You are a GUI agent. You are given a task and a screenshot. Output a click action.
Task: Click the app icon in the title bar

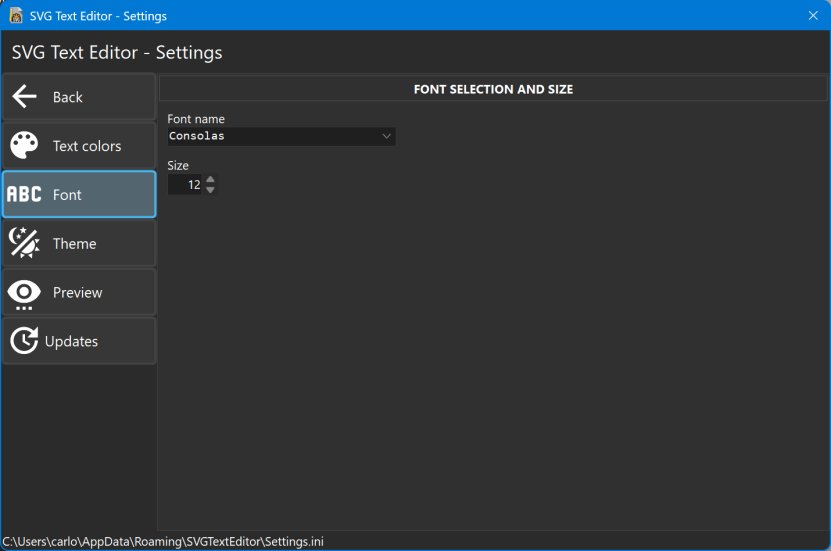16,15
